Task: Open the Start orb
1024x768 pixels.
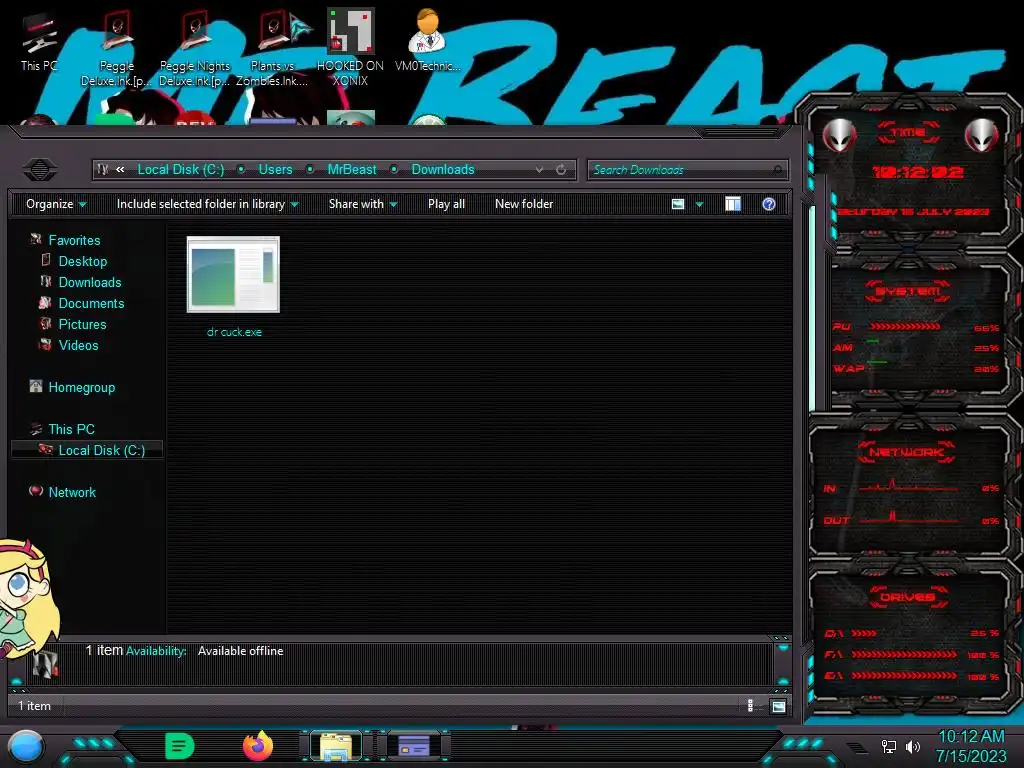Action: coord(26,746)
